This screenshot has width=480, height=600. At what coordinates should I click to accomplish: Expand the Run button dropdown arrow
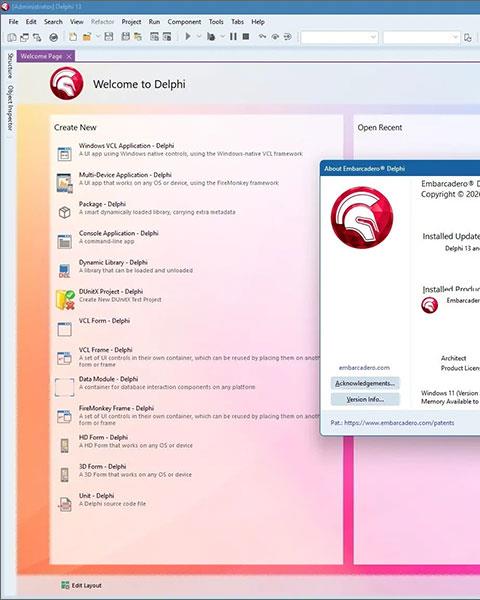click(199, 37)
